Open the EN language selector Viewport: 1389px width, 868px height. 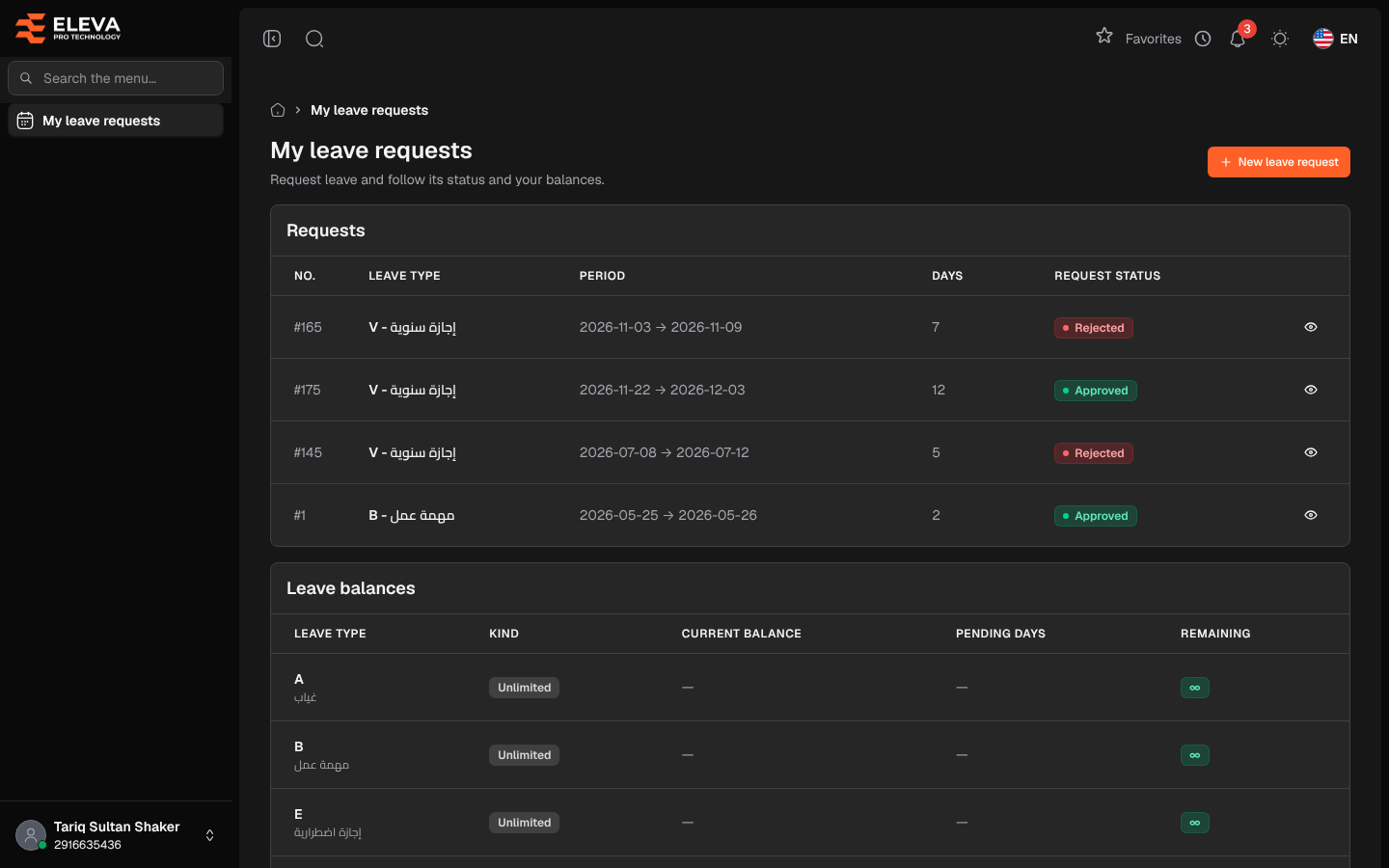click(x=1336, y=39)
